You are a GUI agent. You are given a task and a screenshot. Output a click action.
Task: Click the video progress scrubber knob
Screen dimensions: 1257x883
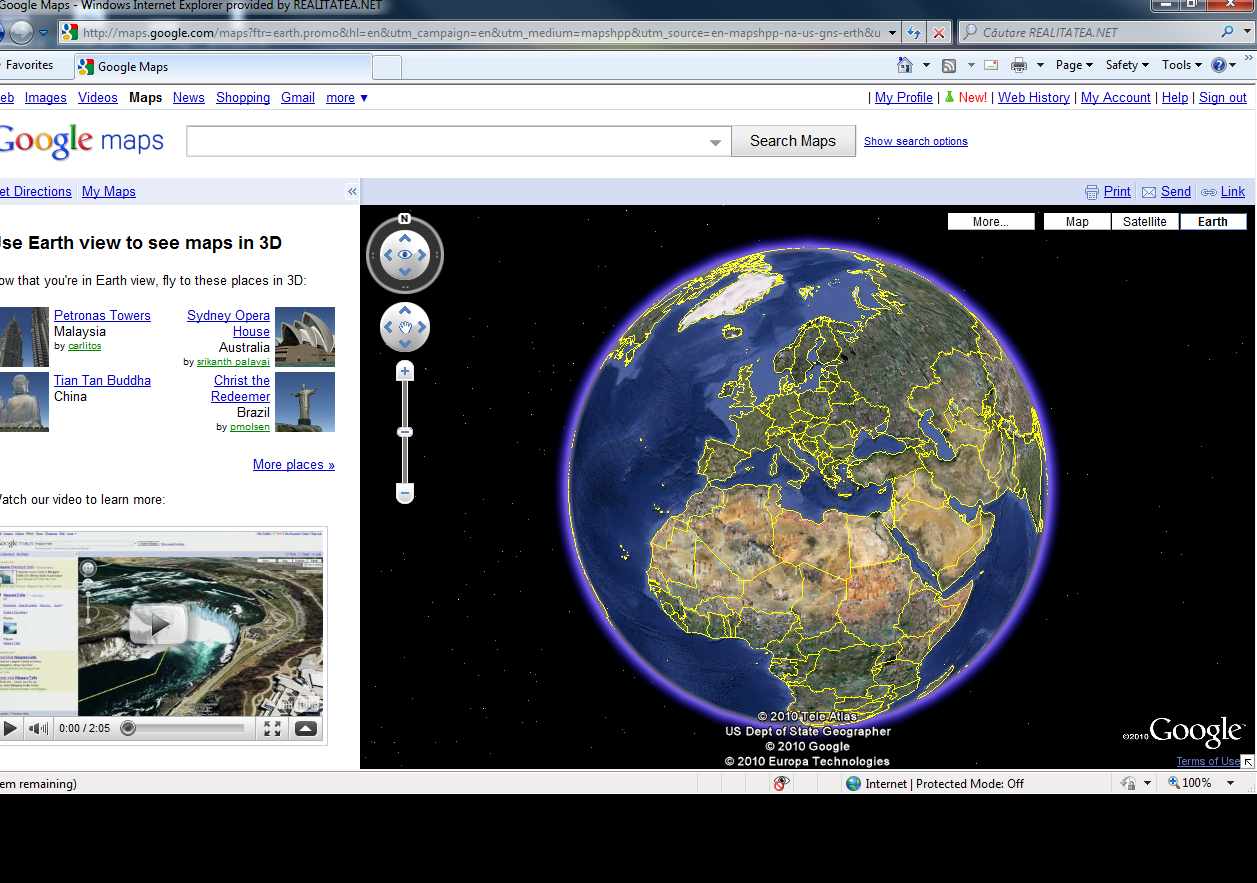(x=128, y=728)
